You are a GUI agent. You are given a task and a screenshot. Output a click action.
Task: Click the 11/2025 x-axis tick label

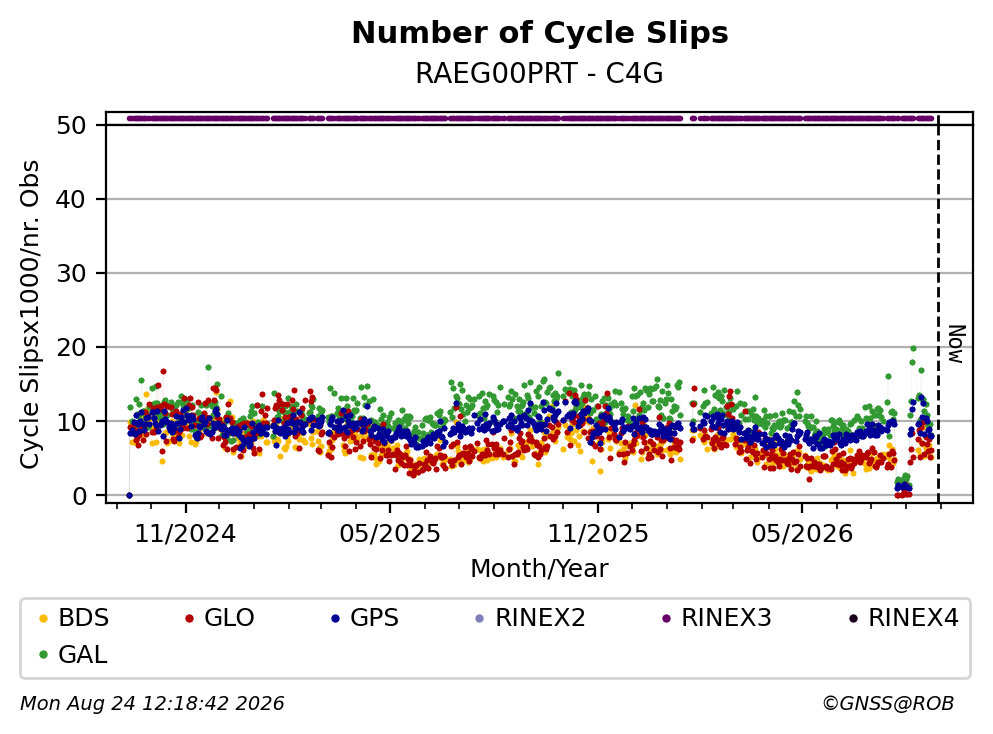(598, 534)
